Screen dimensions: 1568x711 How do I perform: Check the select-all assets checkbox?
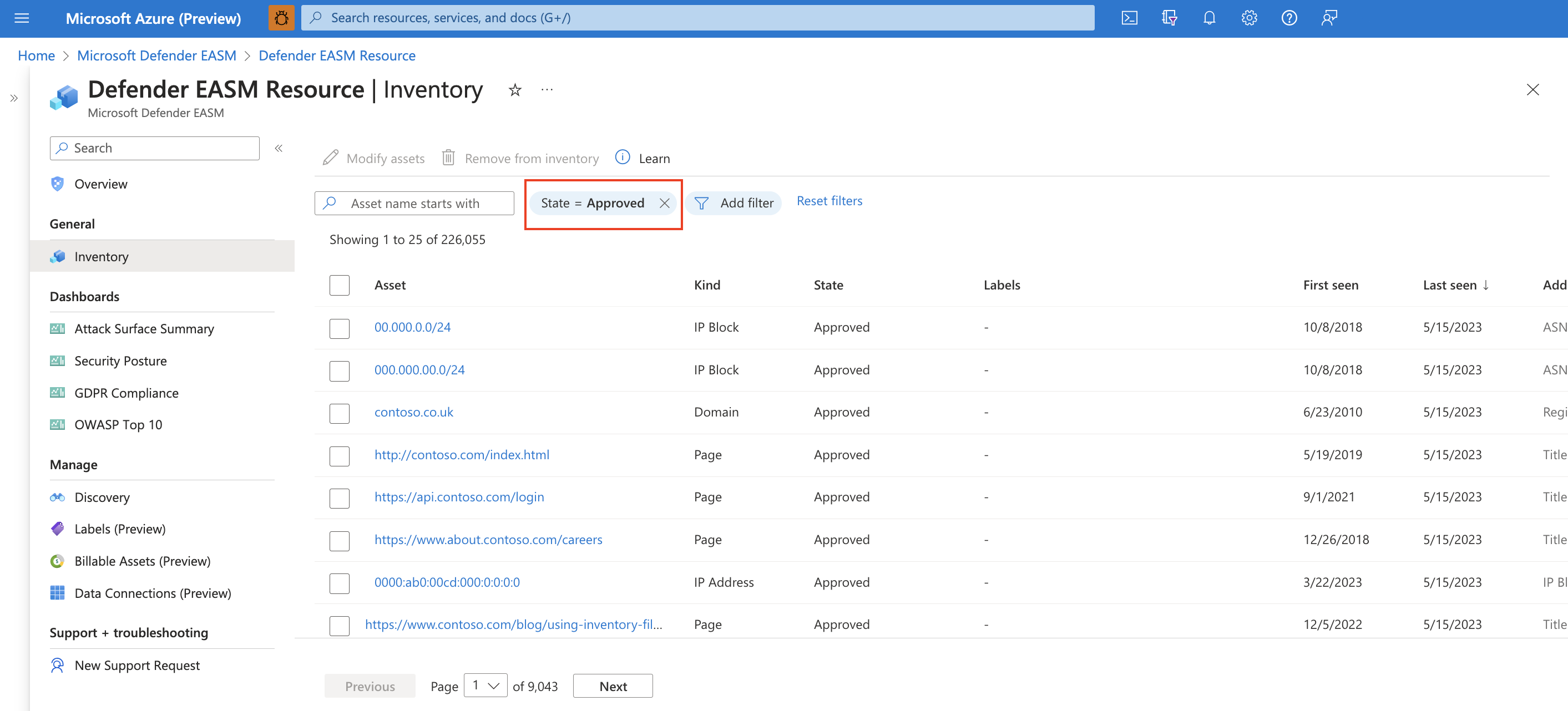click(339, 285)
